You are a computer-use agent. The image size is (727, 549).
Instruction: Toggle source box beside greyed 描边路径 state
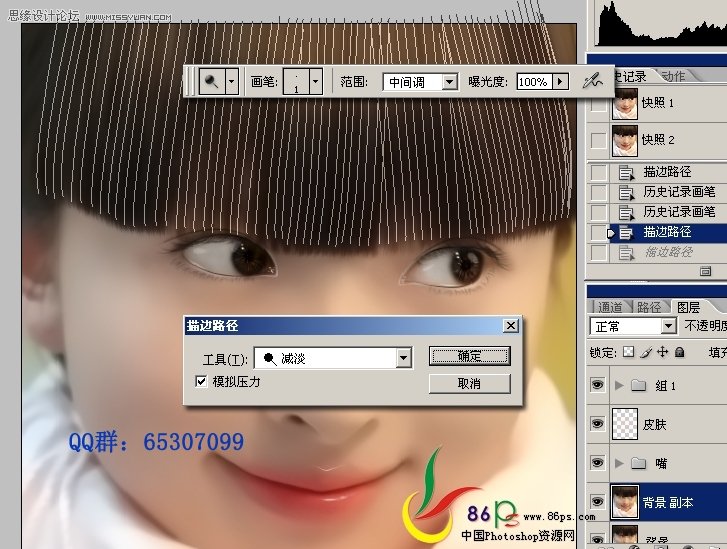599,253
